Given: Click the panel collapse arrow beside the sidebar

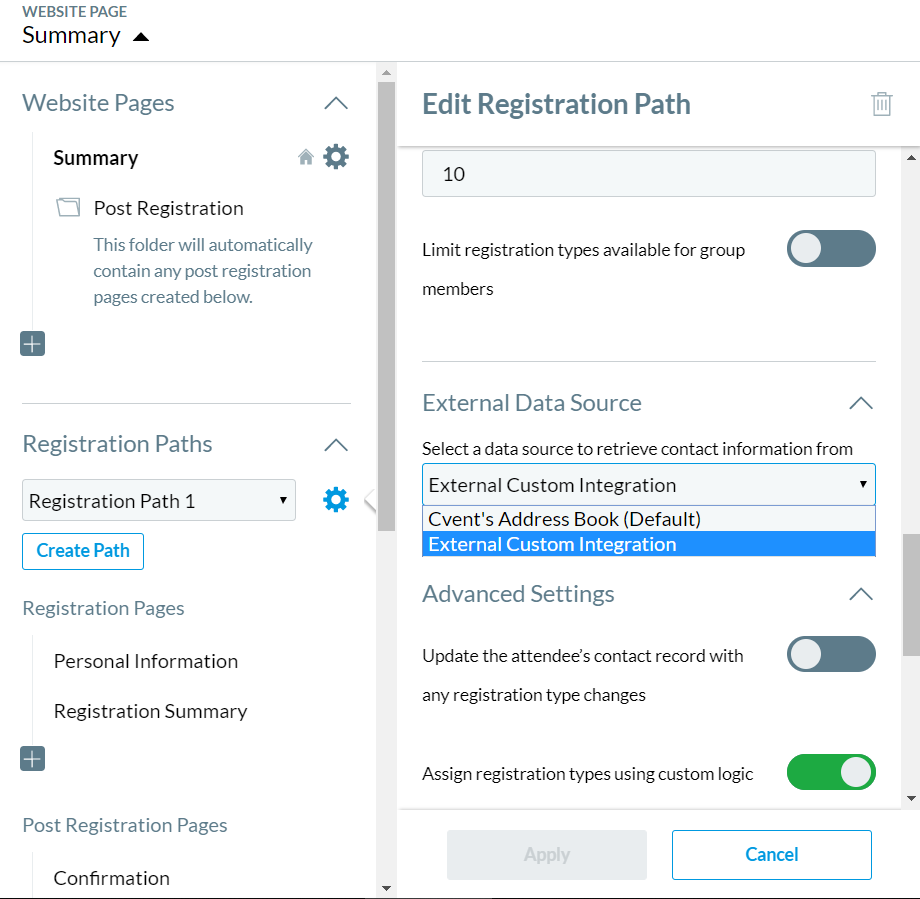Looking at the screenshot, I should [370, 500].
